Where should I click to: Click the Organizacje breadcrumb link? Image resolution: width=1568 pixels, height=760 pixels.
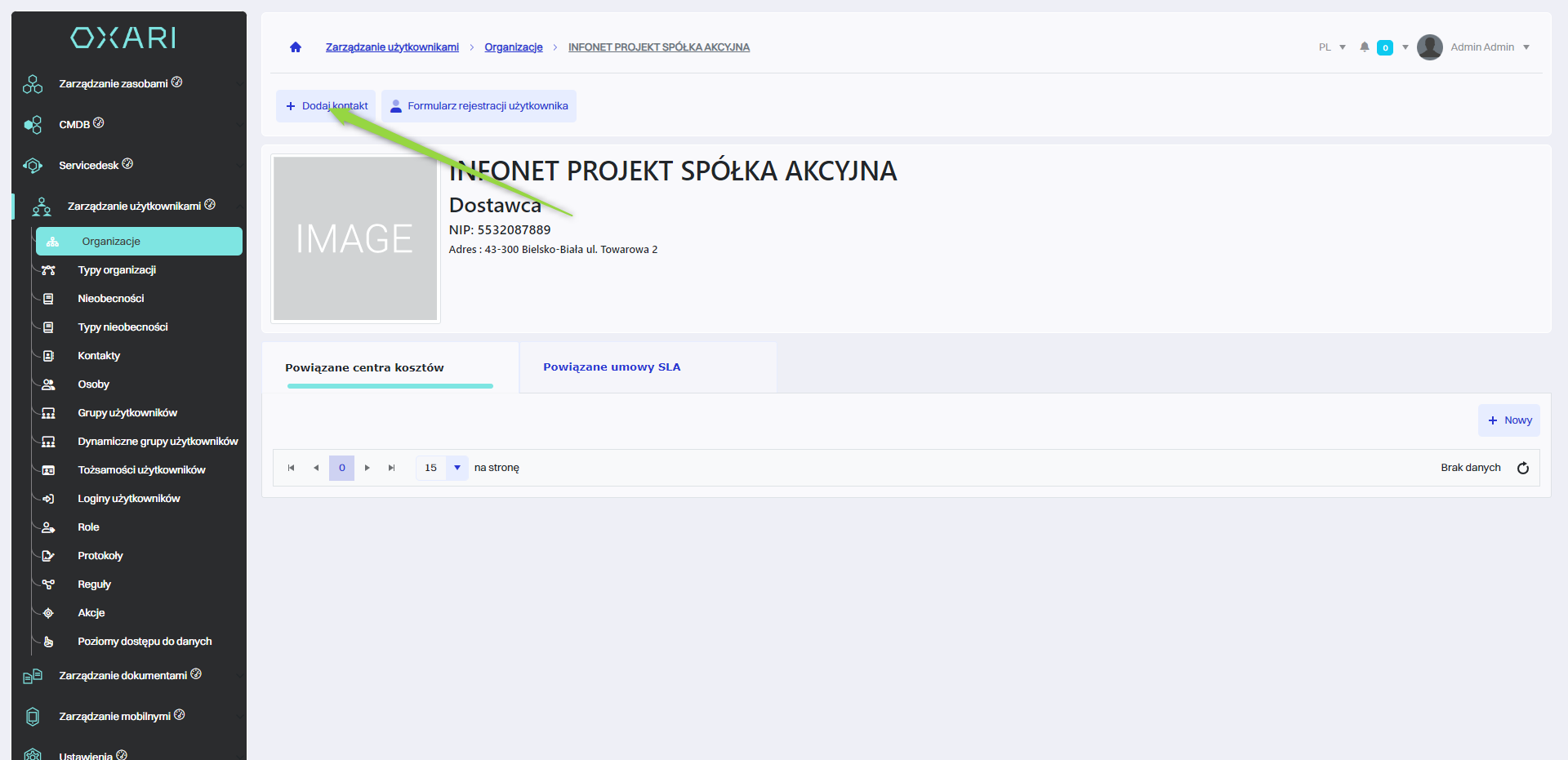[x=513, y=47]
